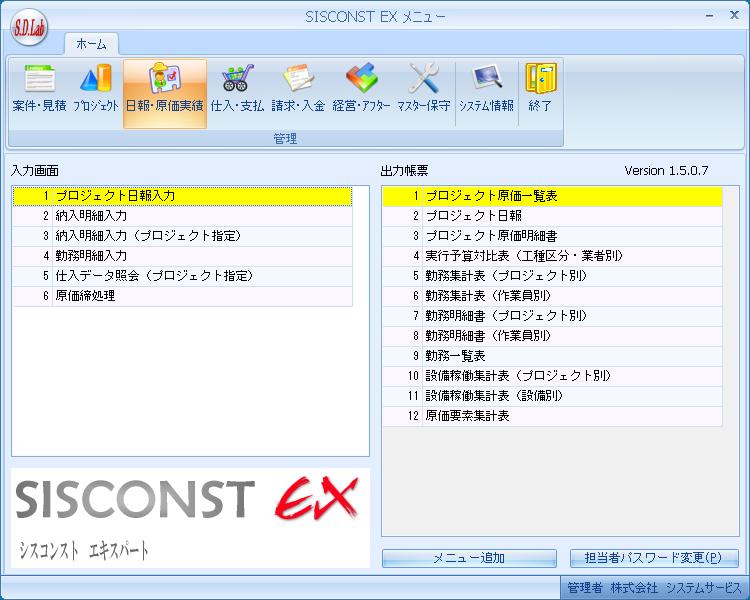Click the Version 1.5.0.7 label
This screenshot has height=600, width=750.
[x=666, y=171]
